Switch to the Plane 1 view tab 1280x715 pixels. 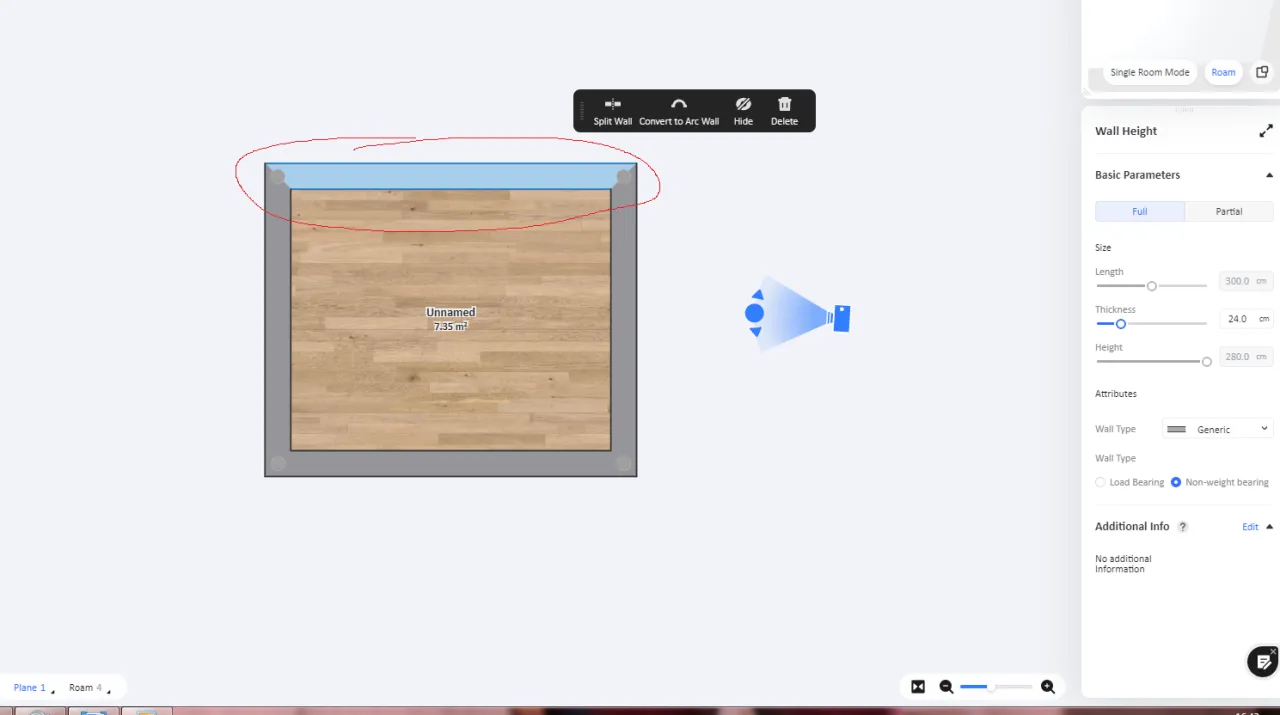pyautogui.click(x=29, y=688)
